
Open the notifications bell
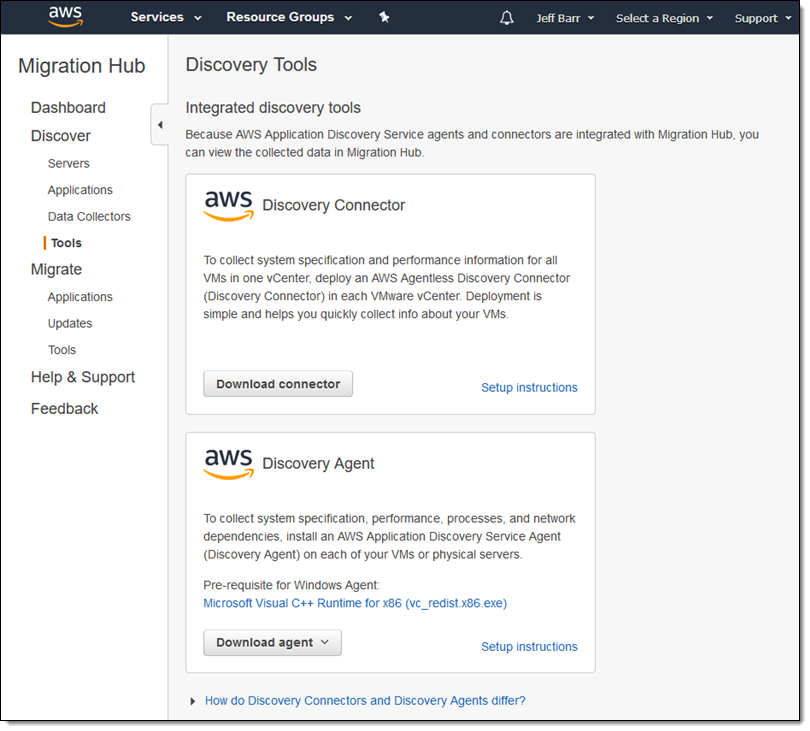pos(506,18)
